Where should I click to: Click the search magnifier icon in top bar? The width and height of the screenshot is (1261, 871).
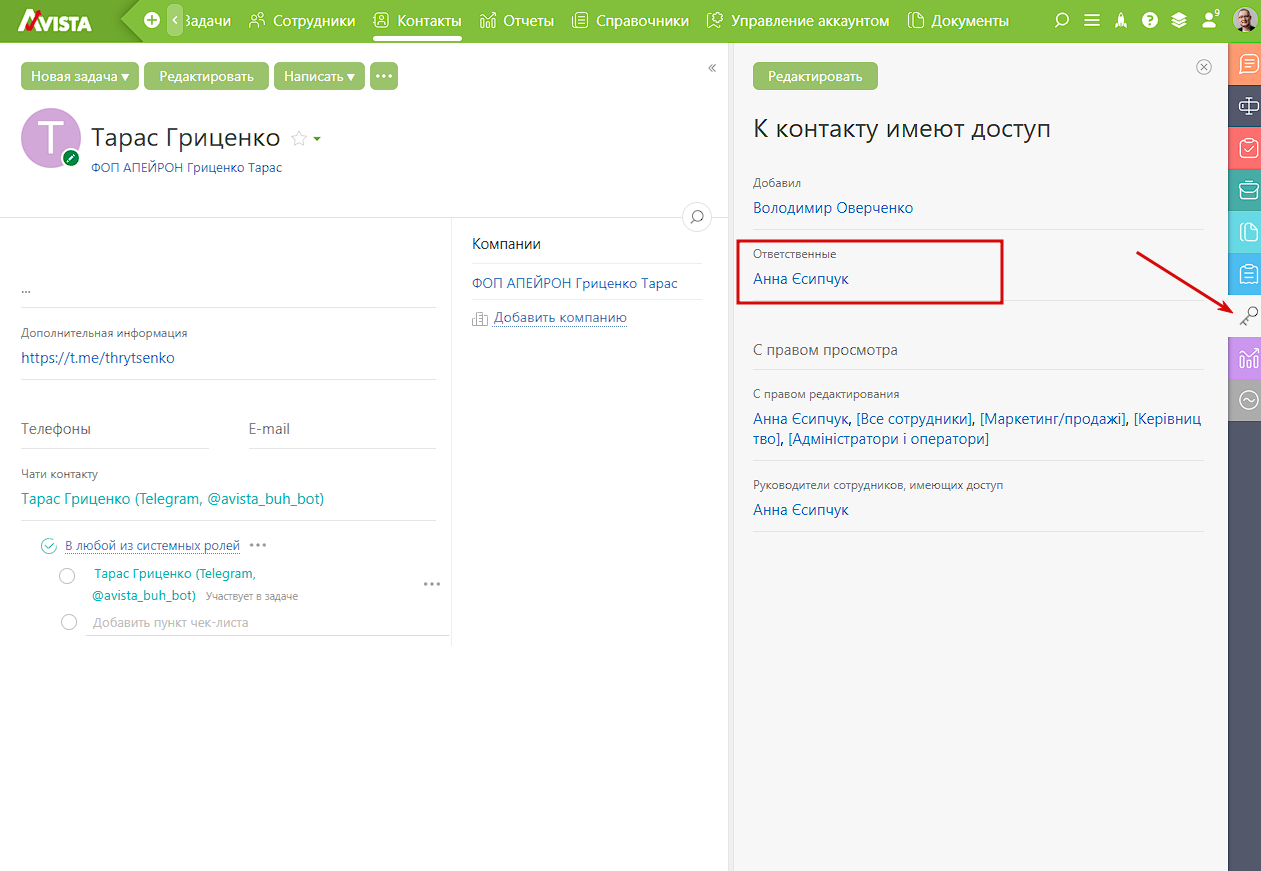(x=1062, y=20)
